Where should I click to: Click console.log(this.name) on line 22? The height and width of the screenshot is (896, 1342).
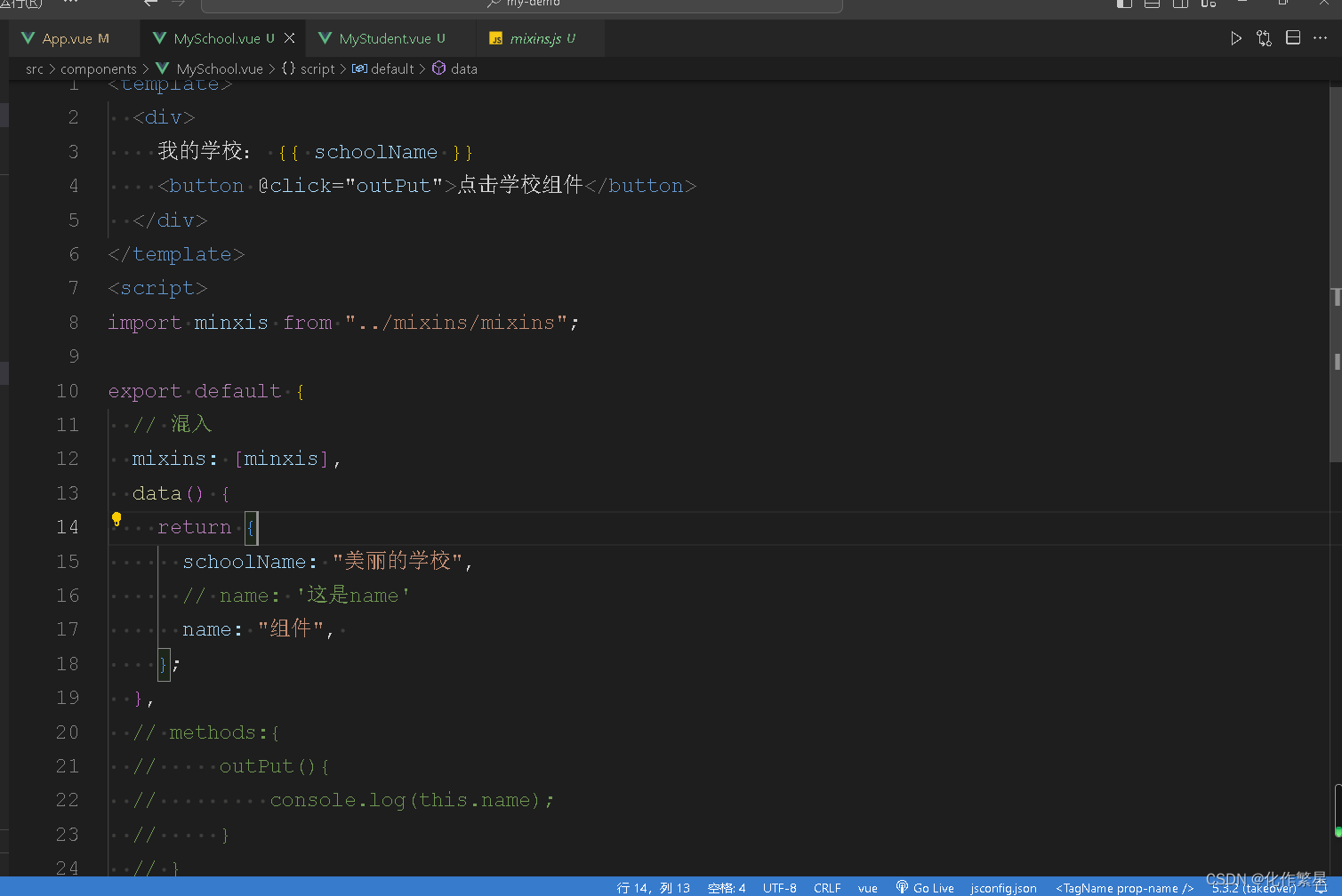pyautogui.click(x=412, y=800)
